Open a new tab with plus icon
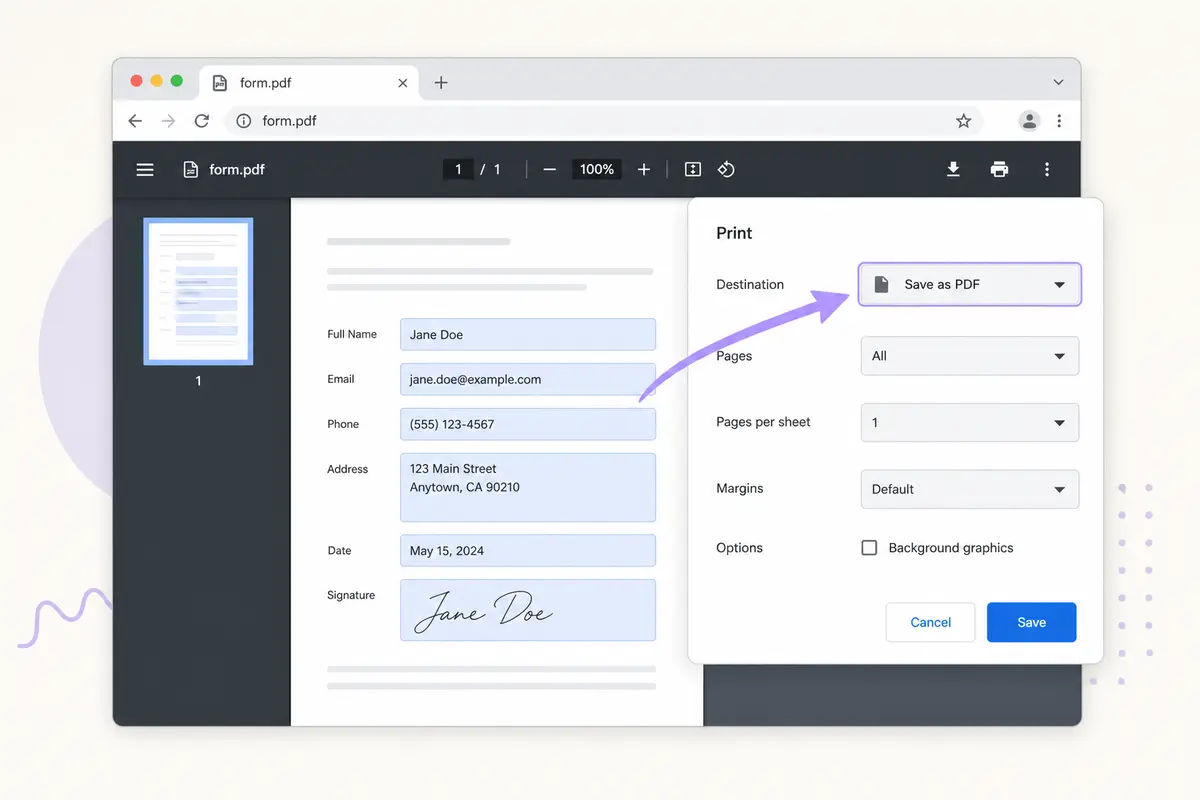Image resolution: width=1200 pixels, height=800 pixels. coord(441,83)
